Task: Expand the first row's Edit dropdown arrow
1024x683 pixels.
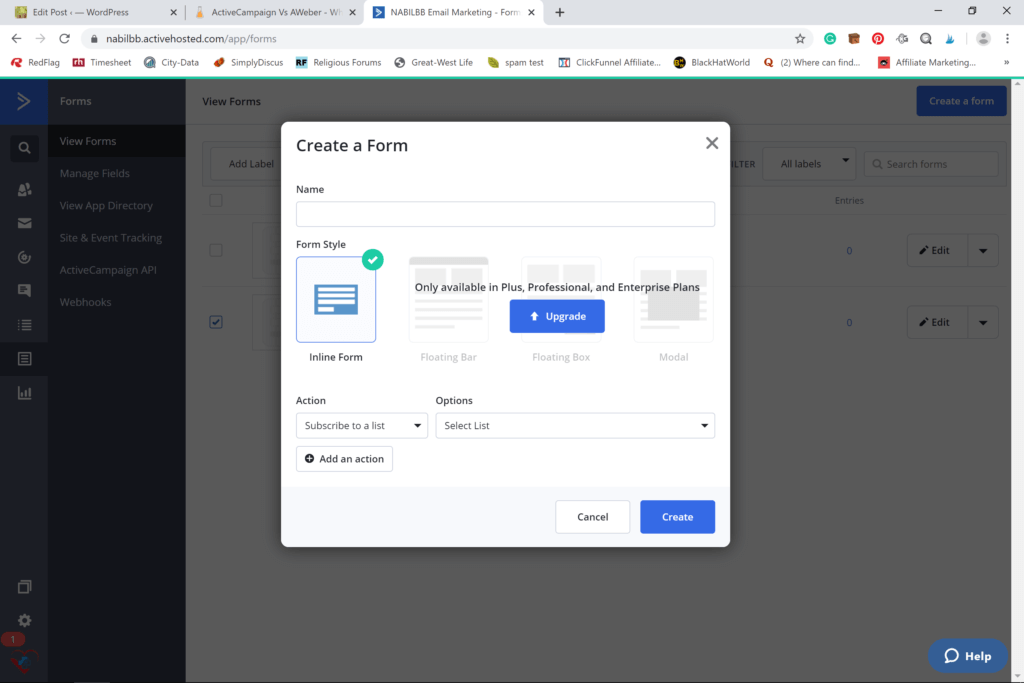Action: [x=983, y=250]
